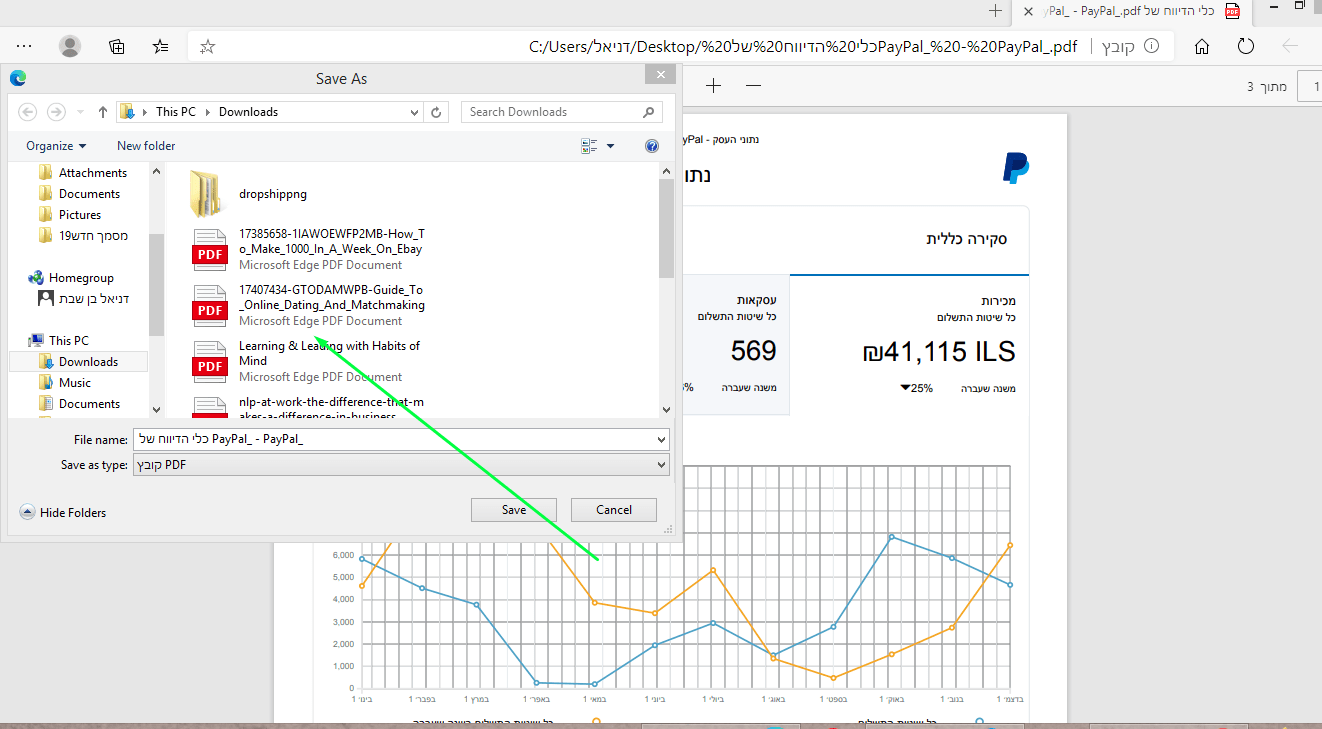Change the file view layout icon
This screenshot has width=1322, height=729.
(x=589, y=146)
